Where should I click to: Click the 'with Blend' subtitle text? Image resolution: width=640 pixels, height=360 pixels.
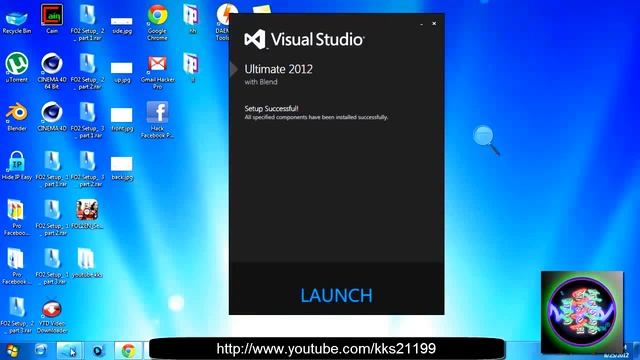pos(261,82)
